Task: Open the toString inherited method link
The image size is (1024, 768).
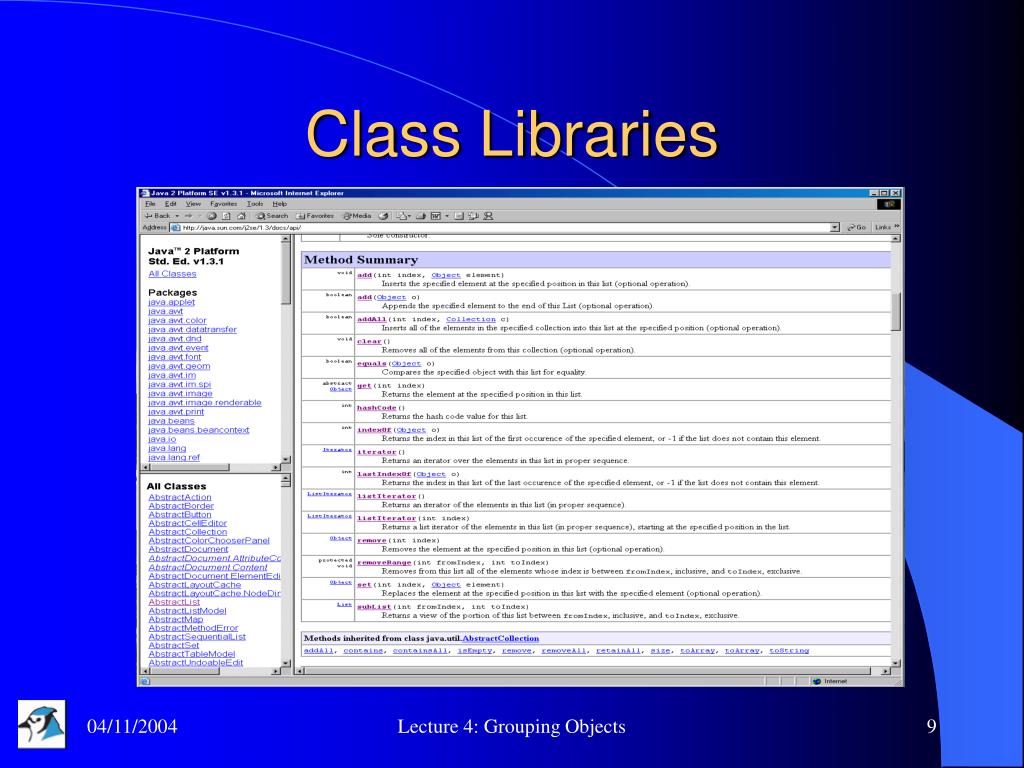Action: coord(789,651)
